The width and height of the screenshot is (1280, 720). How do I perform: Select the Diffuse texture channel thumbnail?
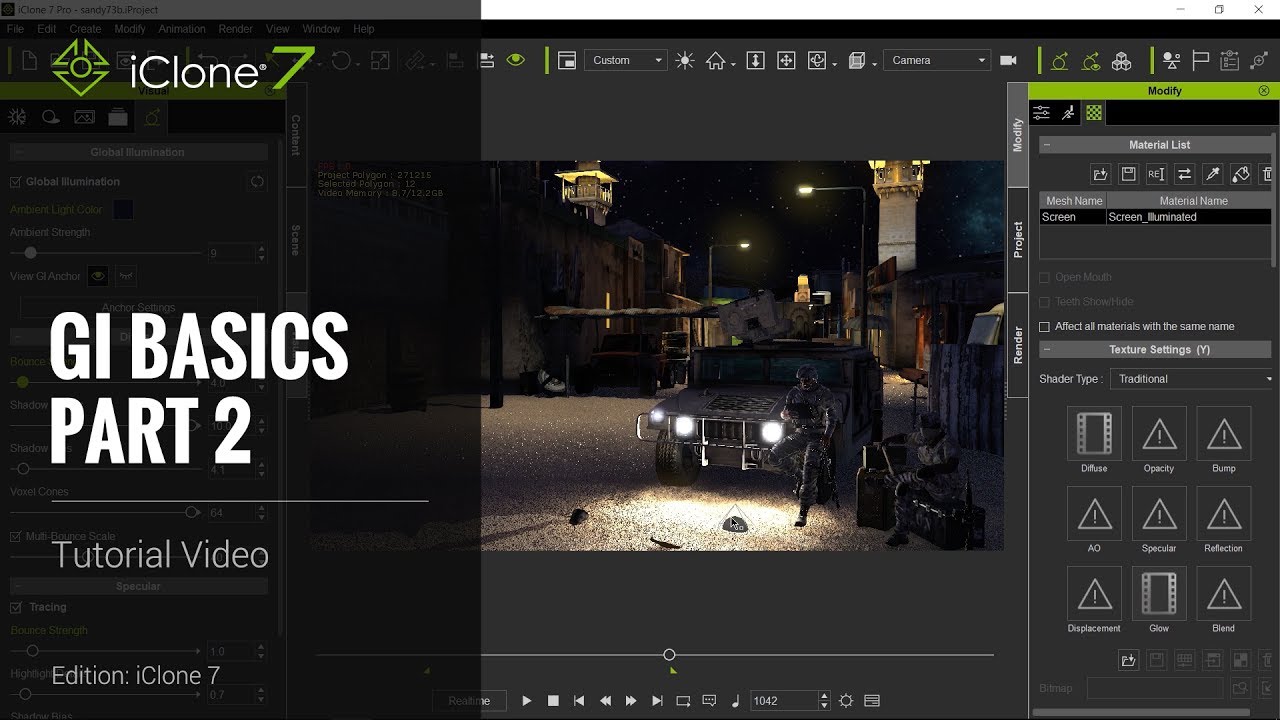pos(1094,434)
